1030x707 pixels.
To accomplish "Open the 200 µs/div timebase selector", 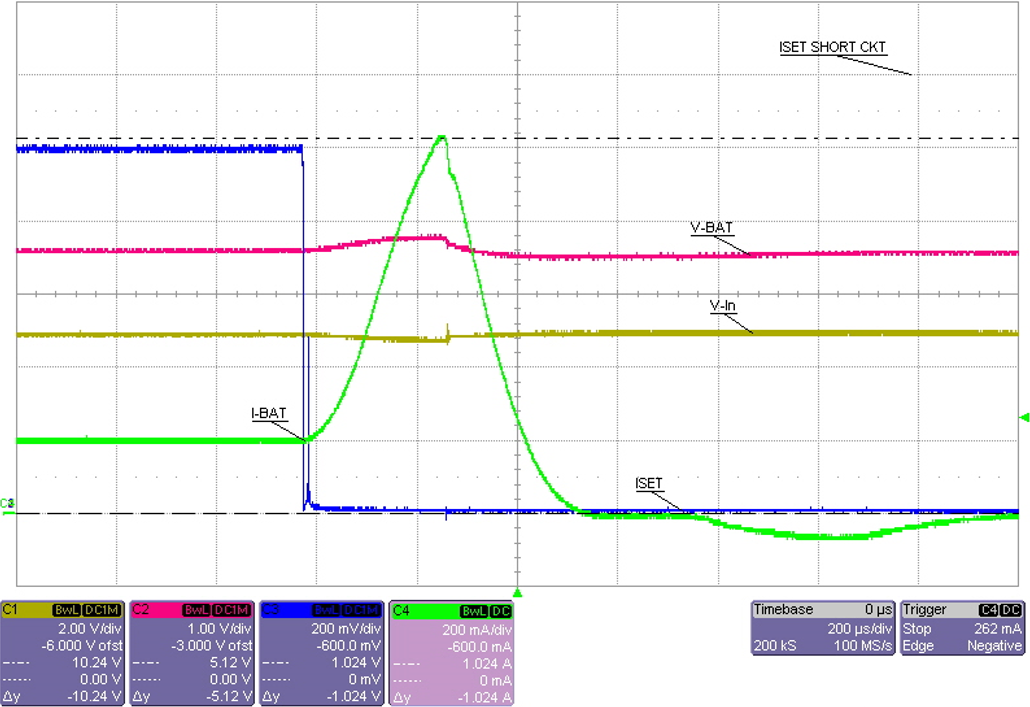I will 860,629.
